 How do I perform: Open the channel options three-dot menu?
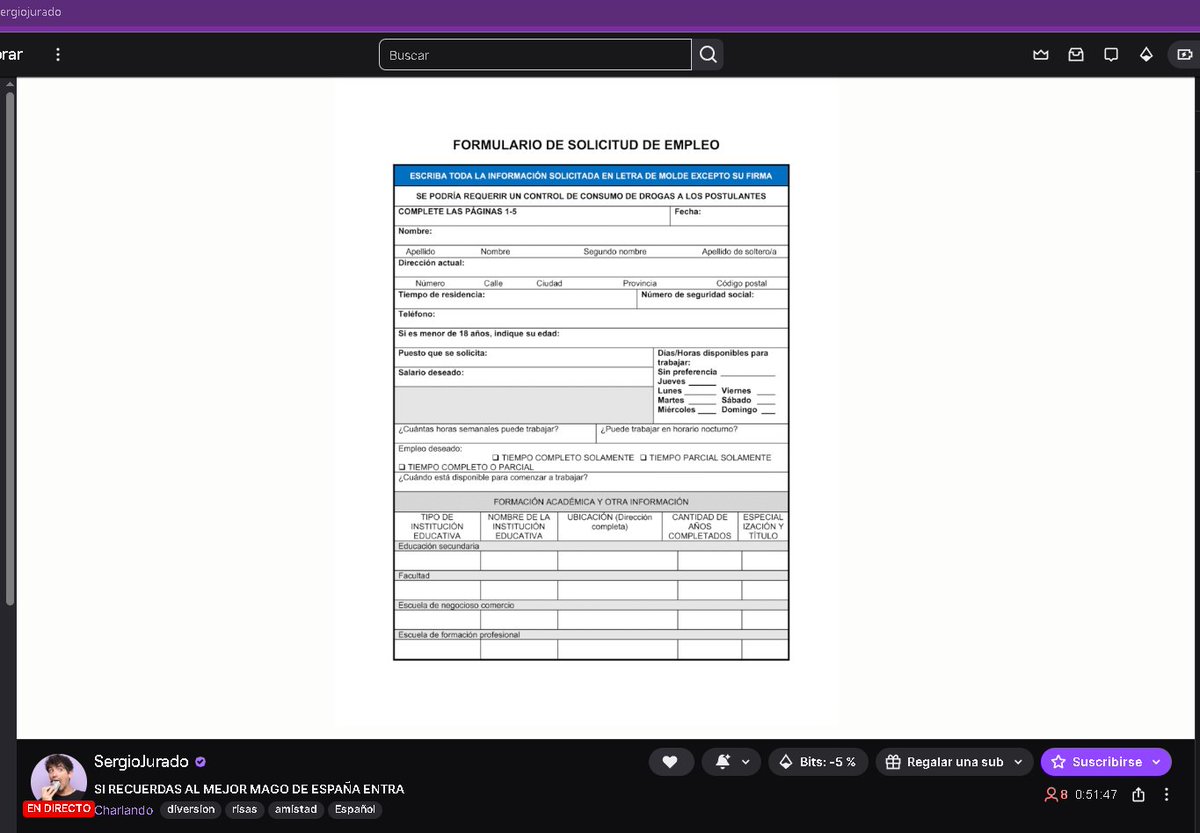point(1166,795)
